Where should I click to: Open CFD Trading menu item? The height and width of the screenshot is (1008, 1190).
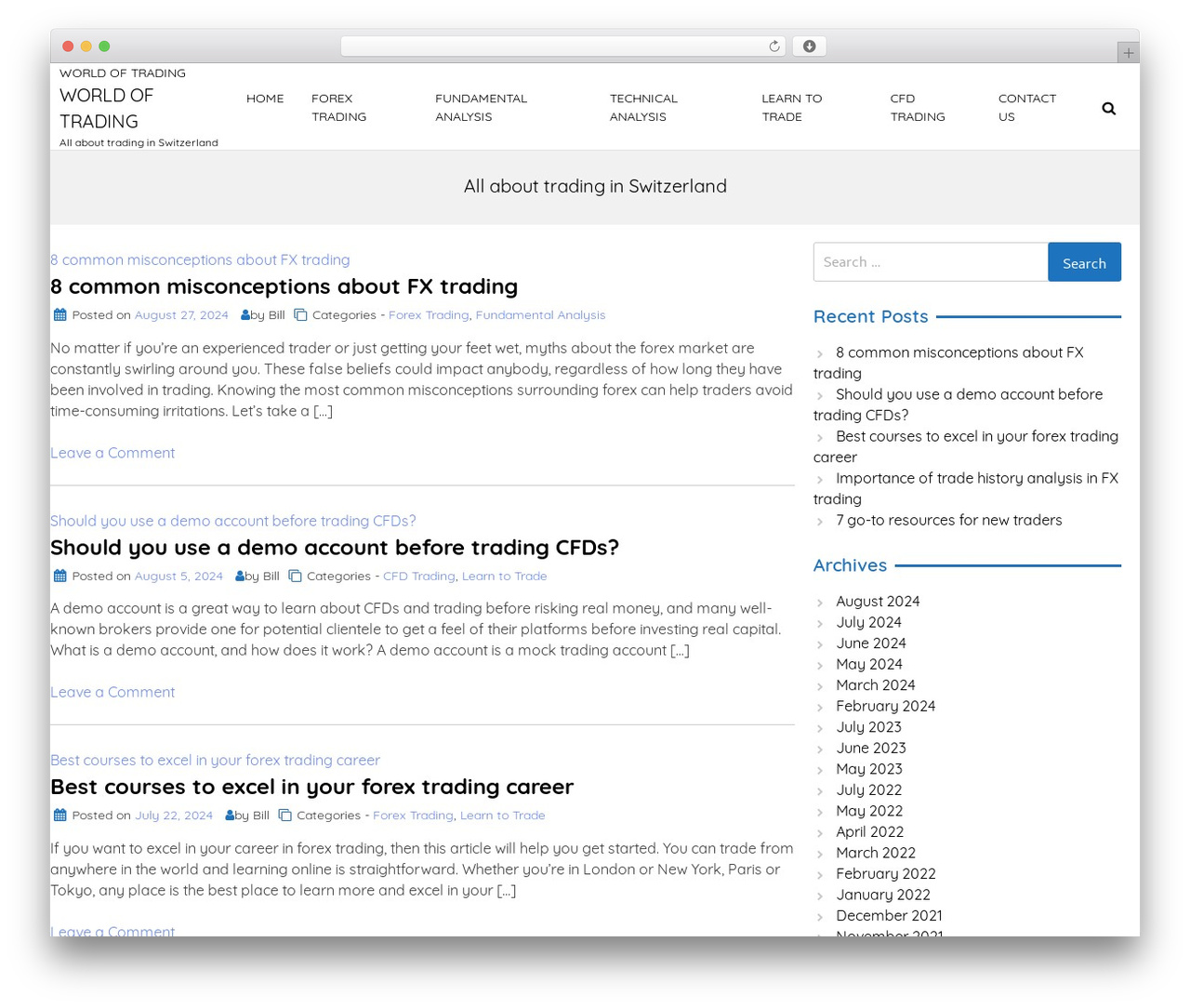coord(918,108)
